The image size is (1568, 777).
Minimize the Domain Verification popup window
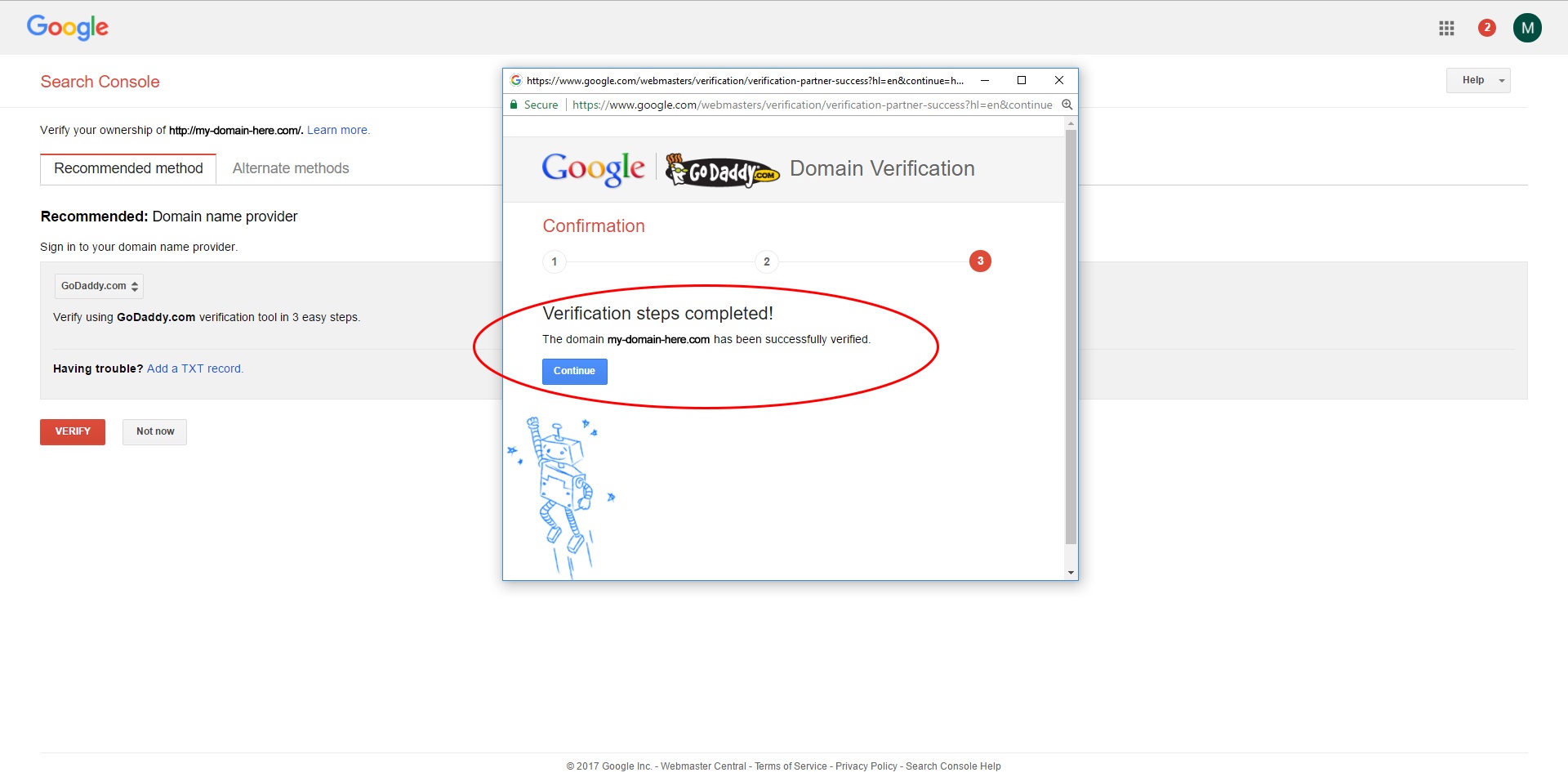985,80
